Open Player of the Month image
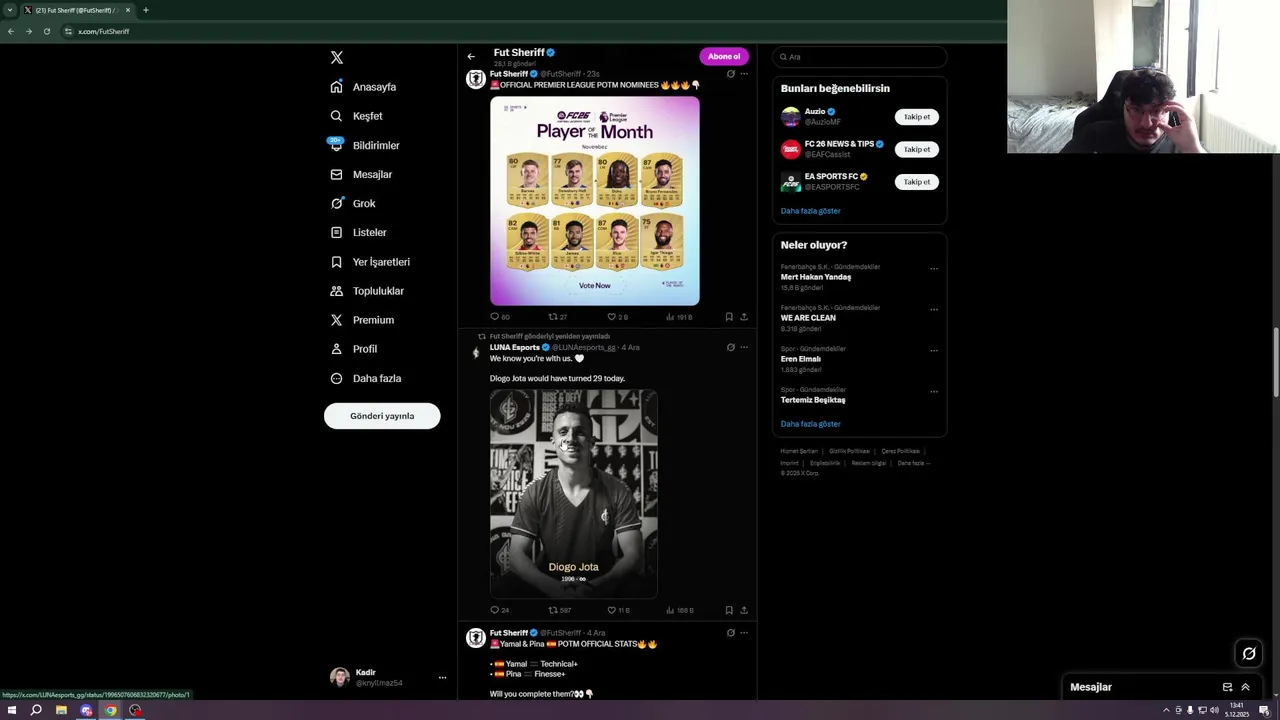The width and height of the screenshot is (1280, 720). [595, 200]
